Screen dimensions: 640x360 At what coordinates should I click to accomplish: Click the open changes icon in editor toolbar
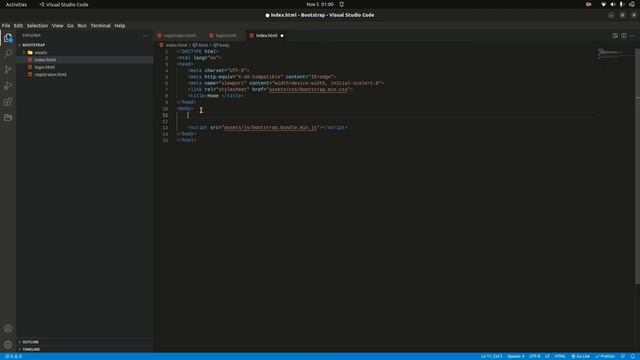pos(615,36)
